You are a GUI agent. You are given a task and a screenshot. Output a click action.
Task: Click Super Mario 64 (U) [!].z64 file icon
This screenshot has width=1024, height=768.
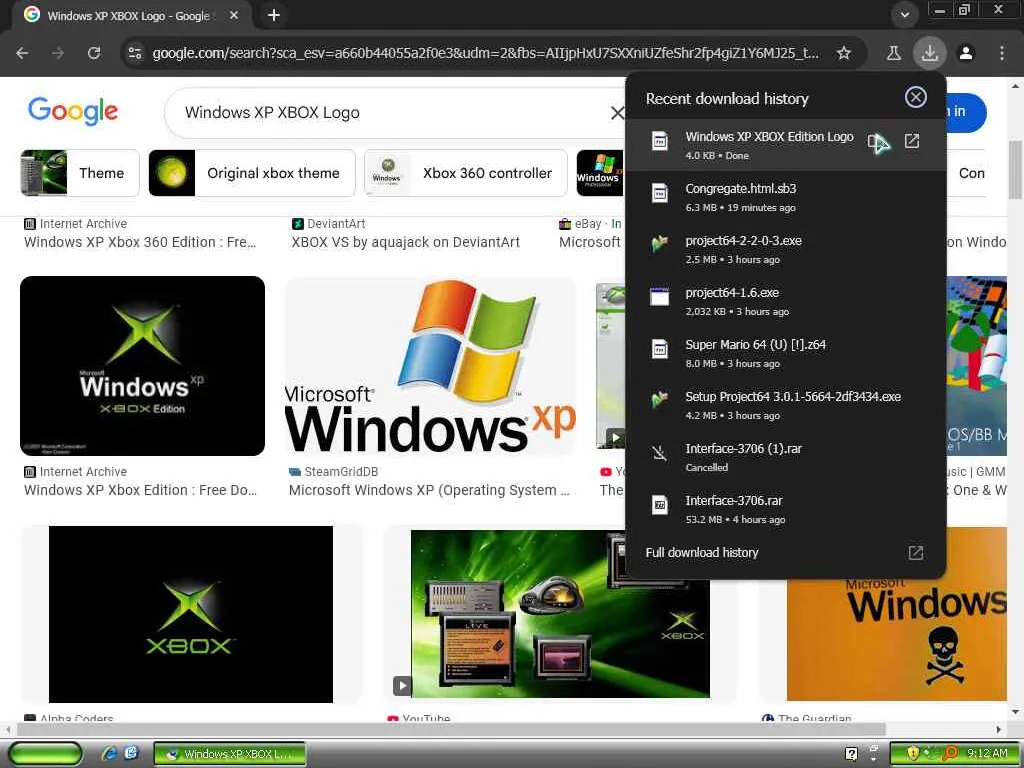(x=660, y=349)
